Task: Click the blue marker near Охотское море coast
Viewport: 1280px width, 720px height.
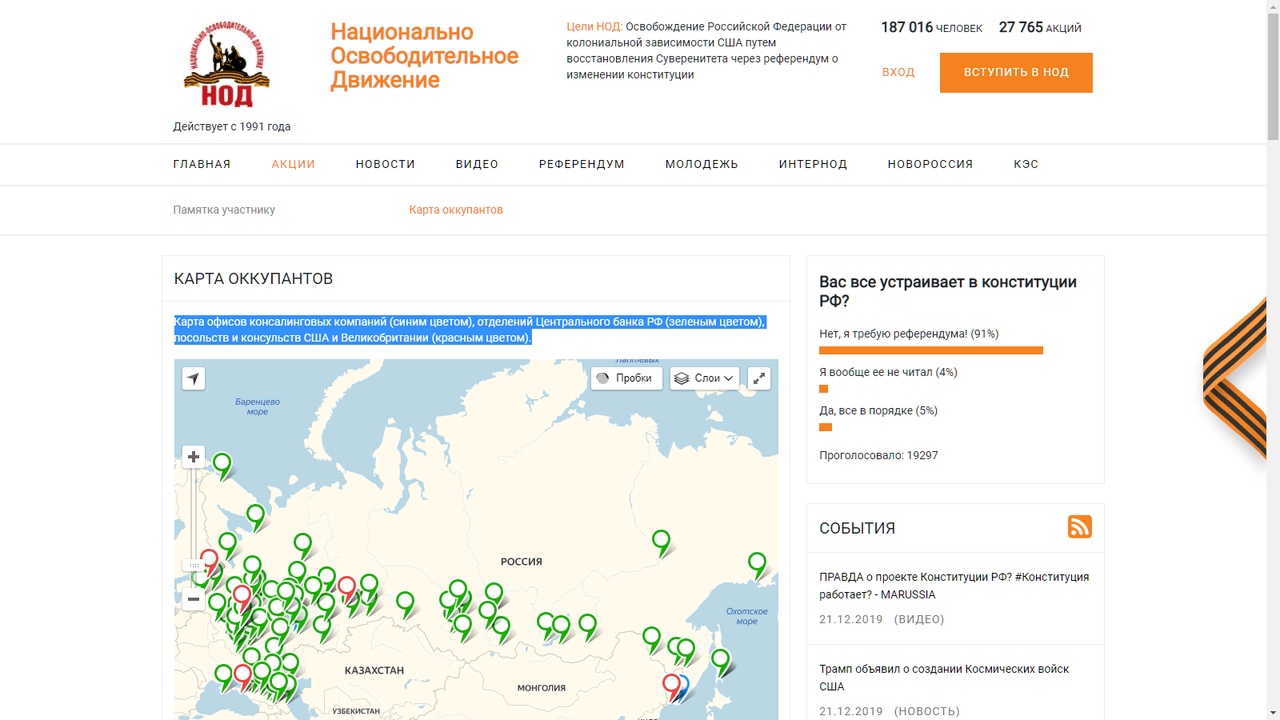Action: pos(683,687)
